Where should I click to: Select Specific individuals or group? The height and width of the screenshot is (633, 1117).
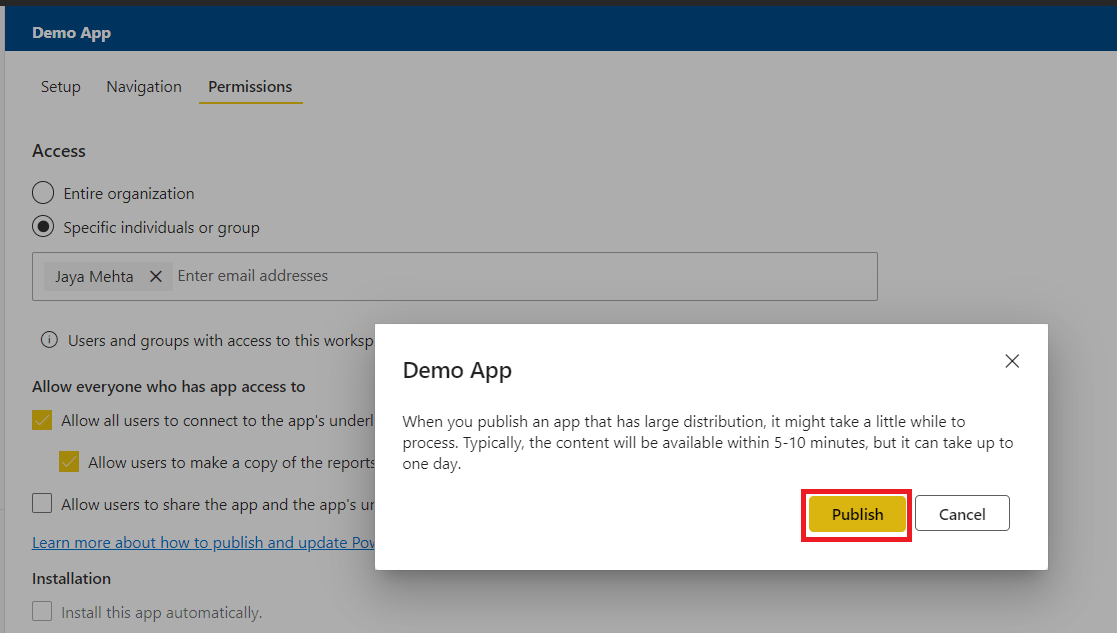41,226
